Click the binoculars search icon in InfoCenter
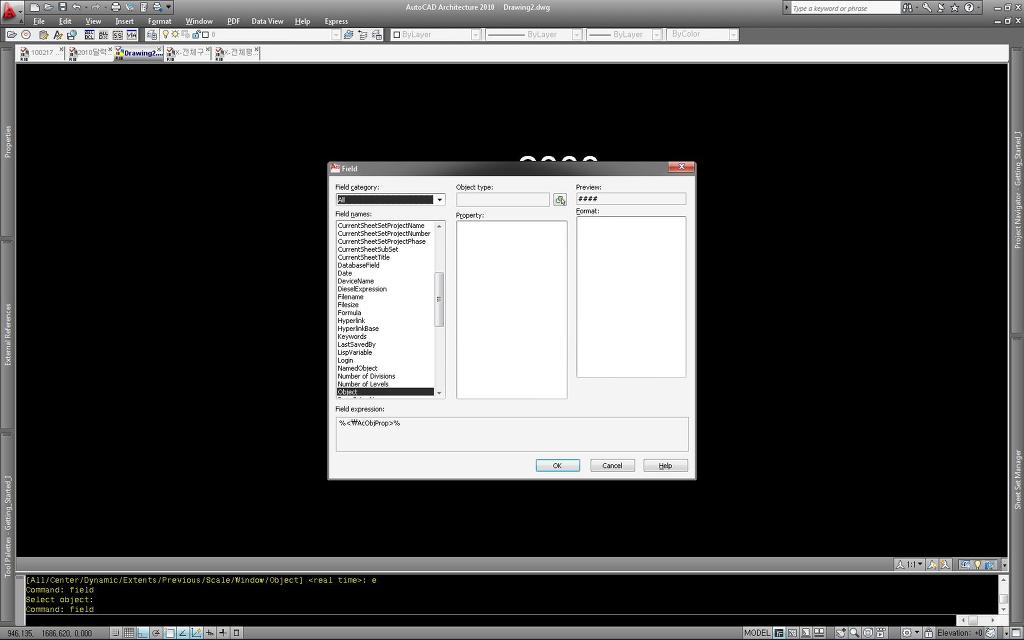Viewport: 1024px width, 640px height. point(907,8)
